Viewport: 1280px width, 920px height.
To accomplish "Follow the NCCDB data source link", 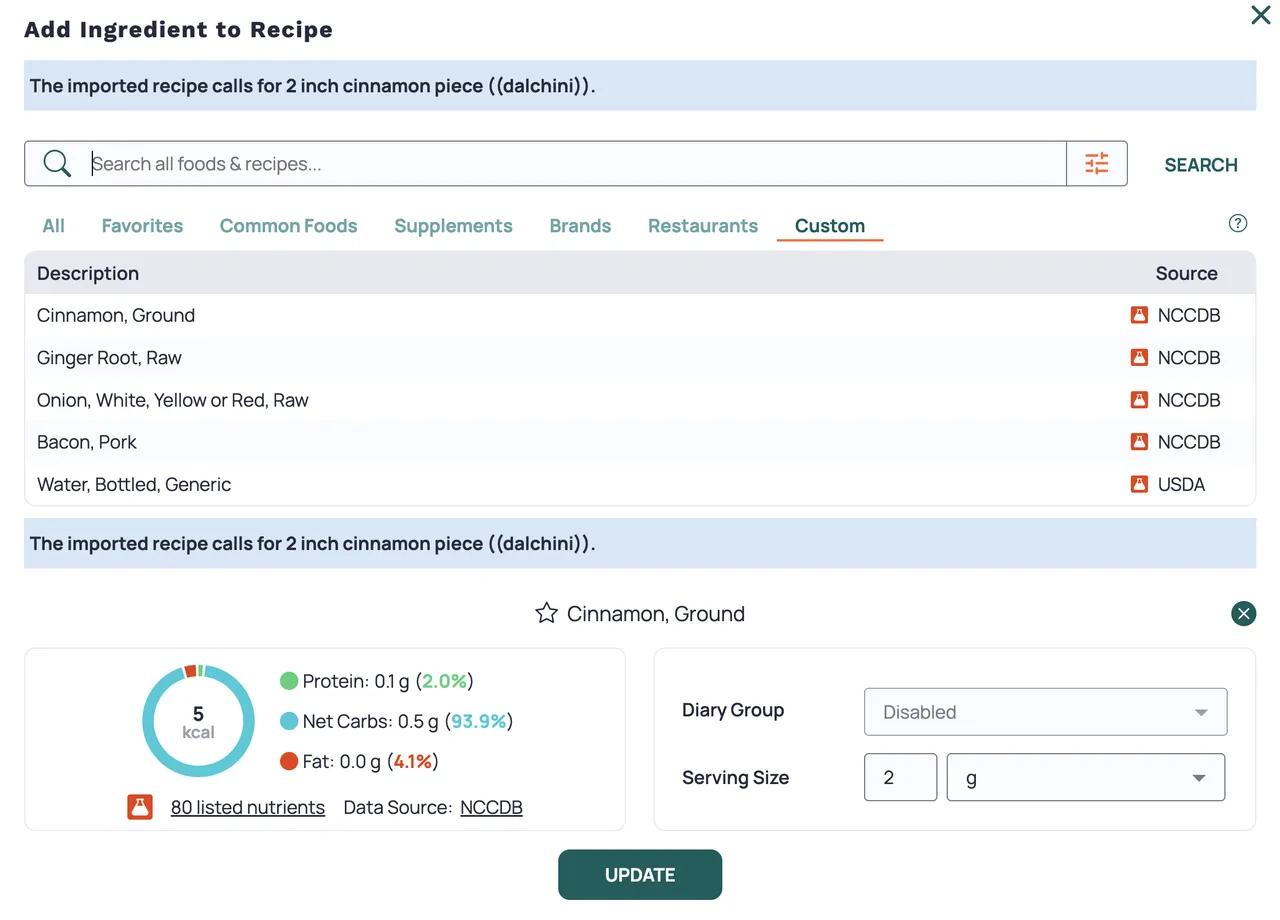I will tap(491, 808).
